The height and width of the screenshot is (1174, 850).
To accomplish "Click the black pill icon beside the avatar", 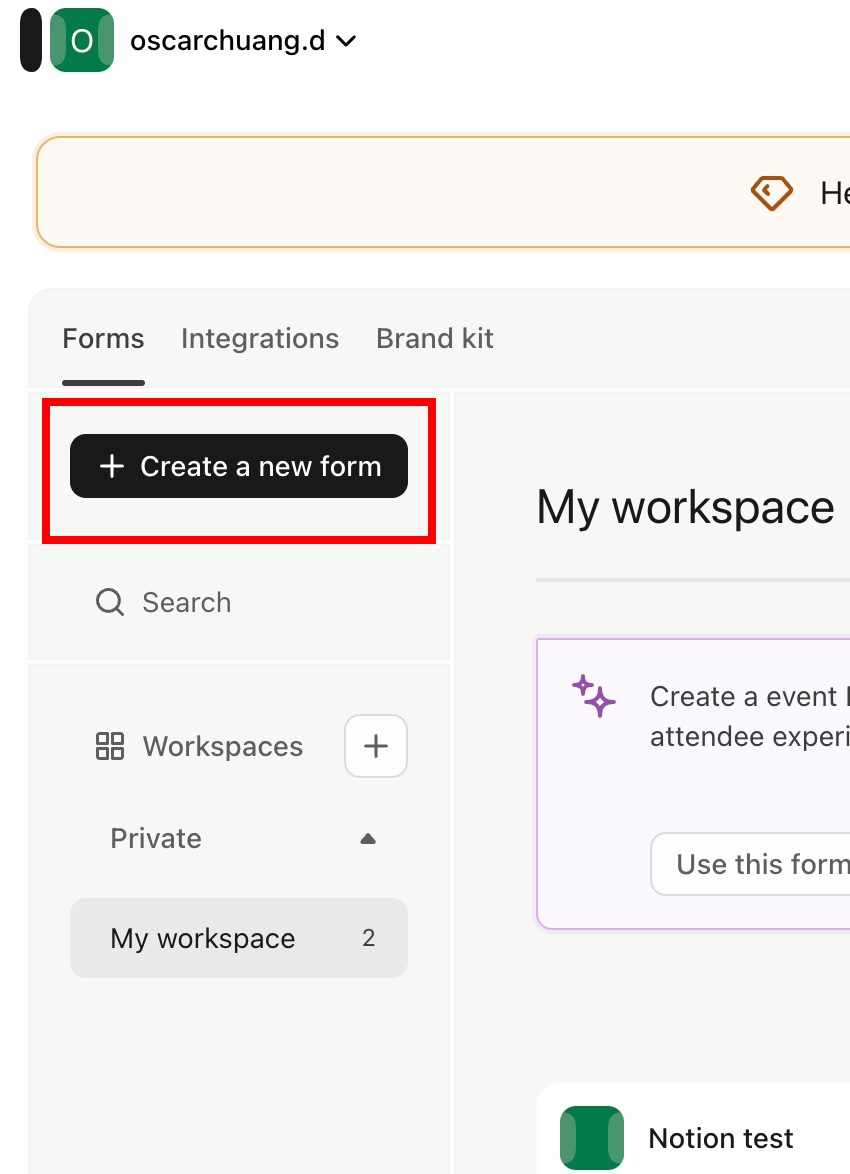I will [x=31, y=40].
